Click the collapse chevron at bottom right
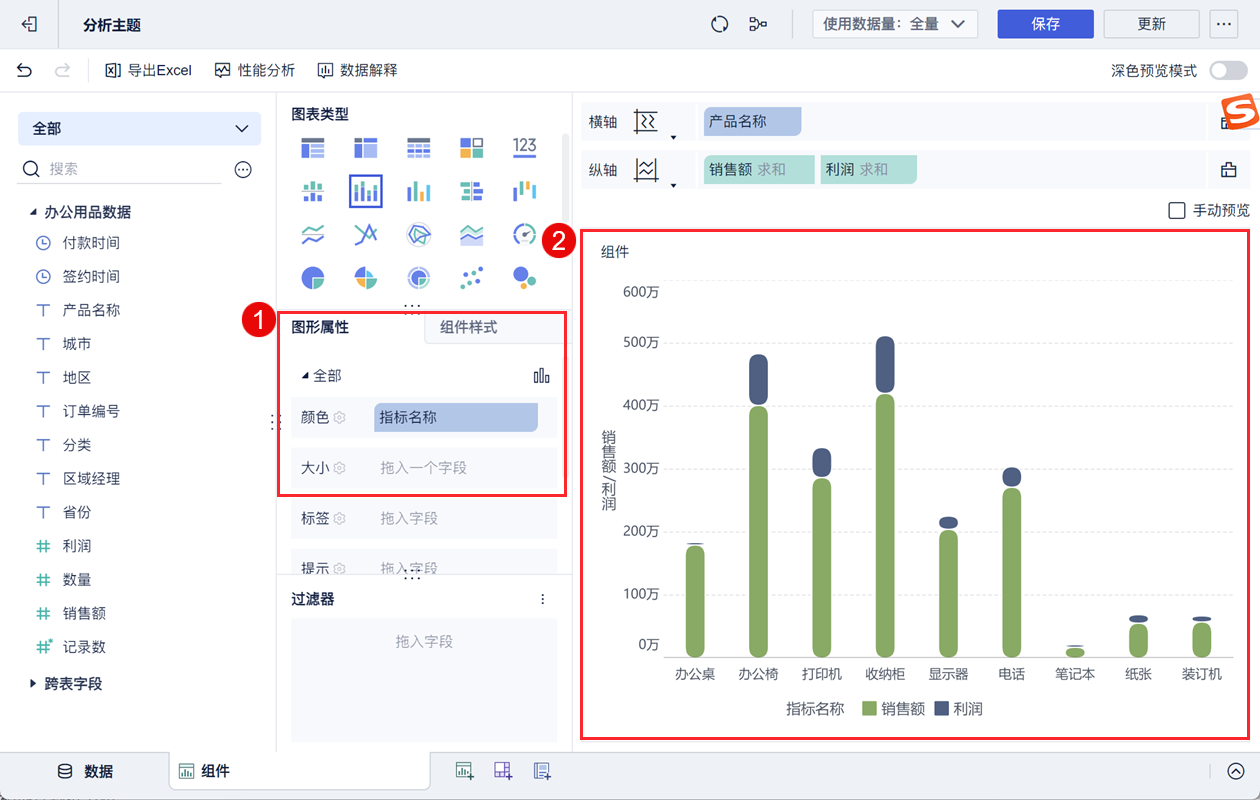Image resolution: width=1260 pixels, height=800 pixels. pos(1236,771)
